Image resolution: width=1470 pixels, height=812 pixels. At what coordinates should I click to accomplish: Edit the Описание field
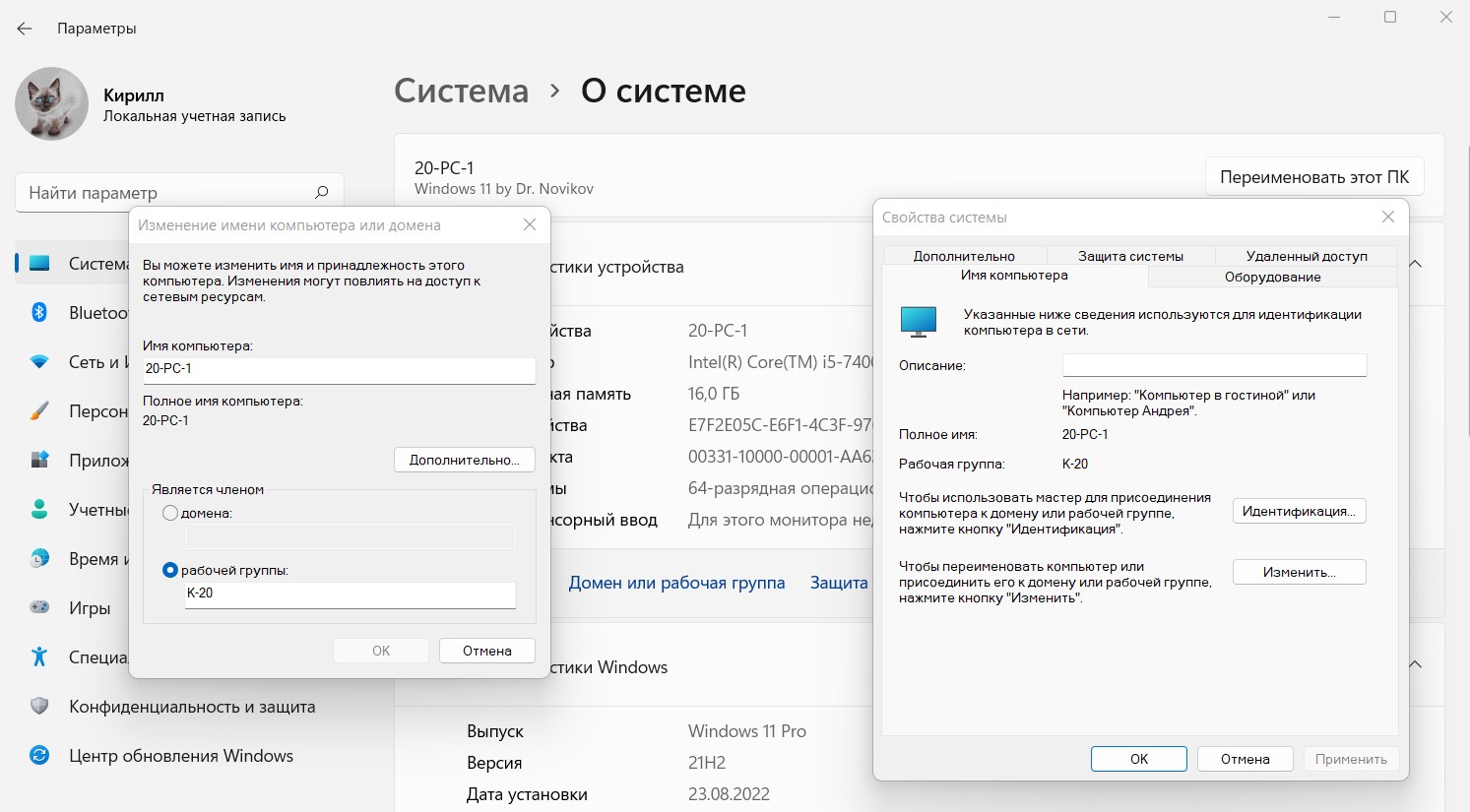(1214, 365)
